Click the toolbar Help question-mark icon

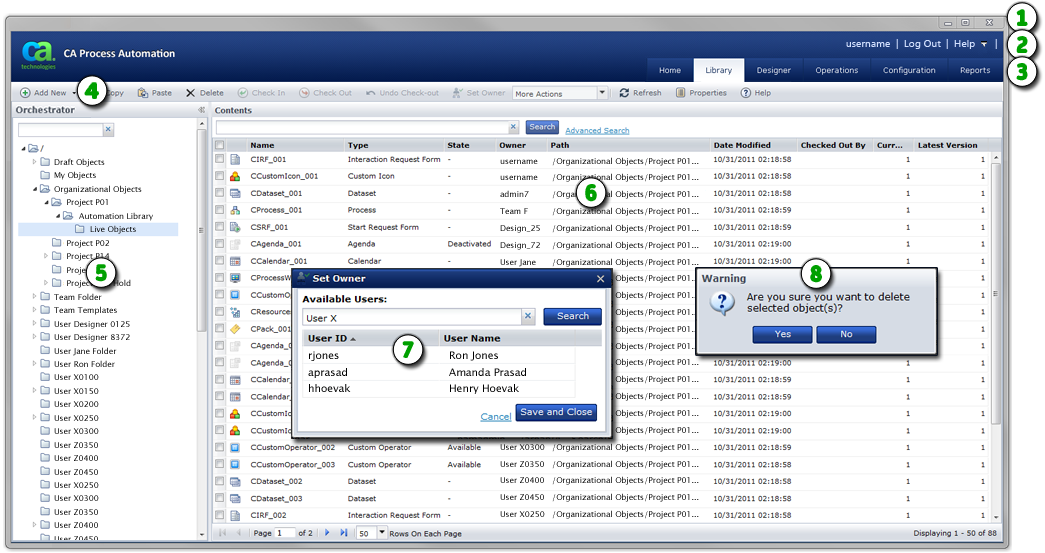click(746, 93)
